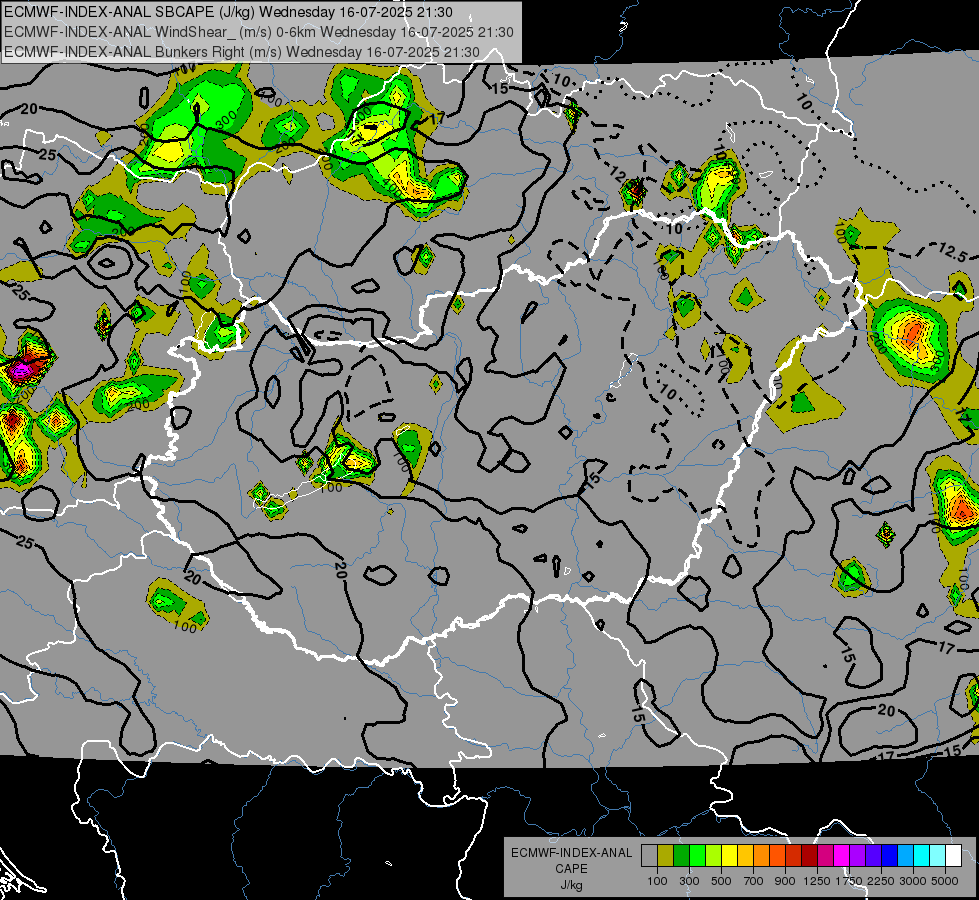
Task: Select the dark green legend swatch
Action: (x=681, y=855)
